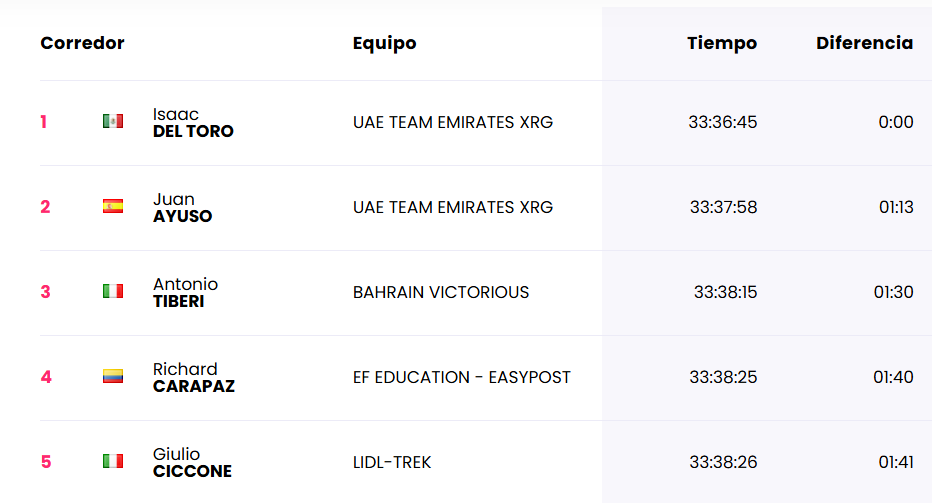Image resolution: width=932 pixels, height=503 pixels.
Task: Open rider Juan AYUSO's profile
Action: 182,208
